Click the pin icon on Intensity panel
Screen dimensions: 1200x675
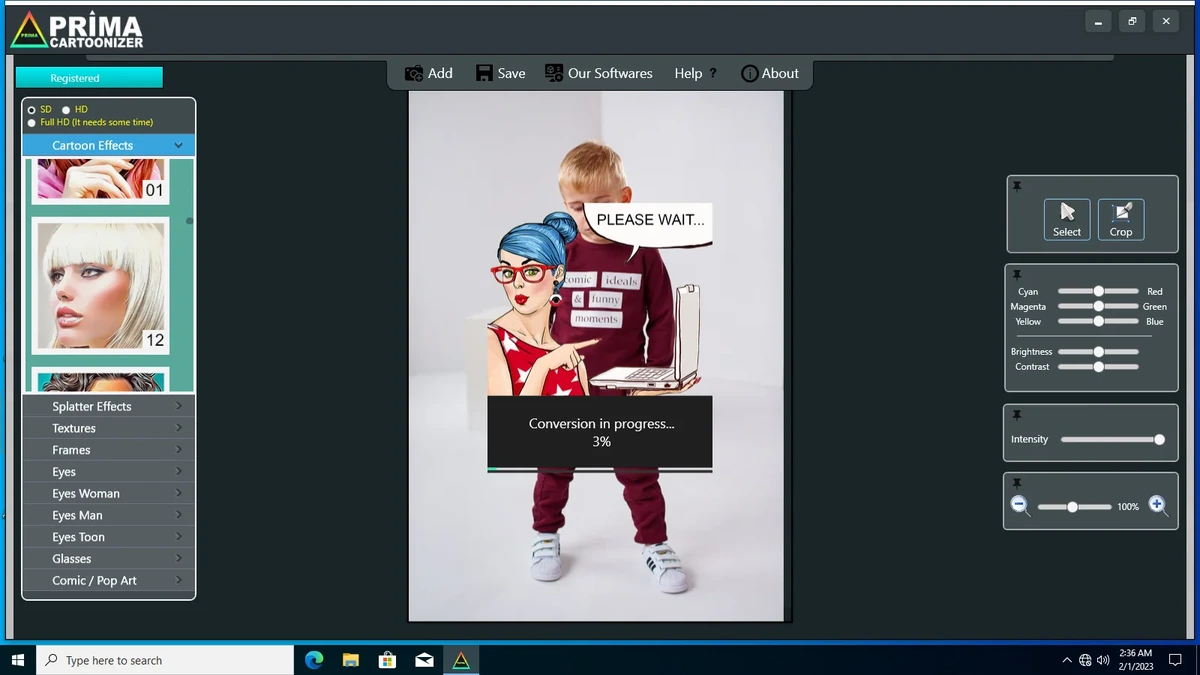click(x=1017, y=414)
